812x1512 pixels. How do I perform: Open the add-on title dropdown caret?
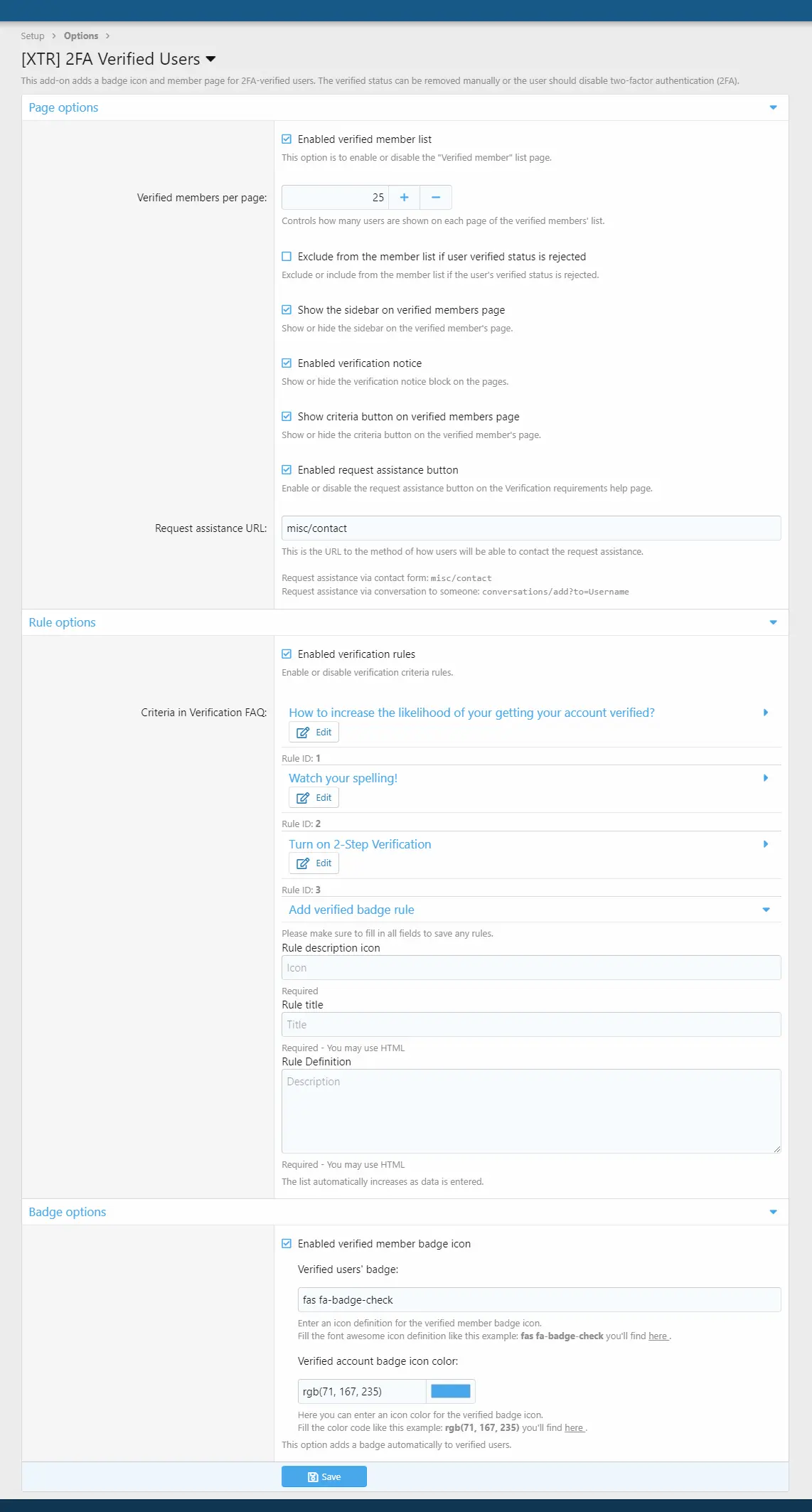[210, 59]
